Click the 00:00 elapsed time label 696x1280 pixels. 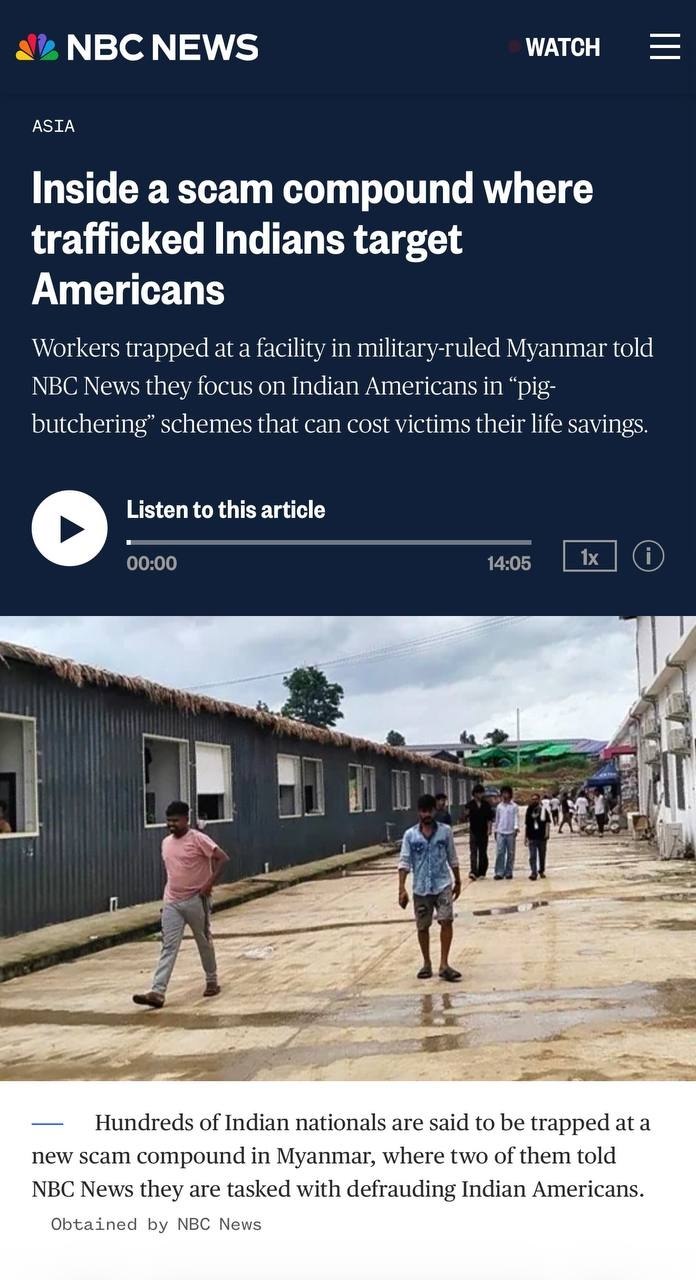(x=152, y=564)
